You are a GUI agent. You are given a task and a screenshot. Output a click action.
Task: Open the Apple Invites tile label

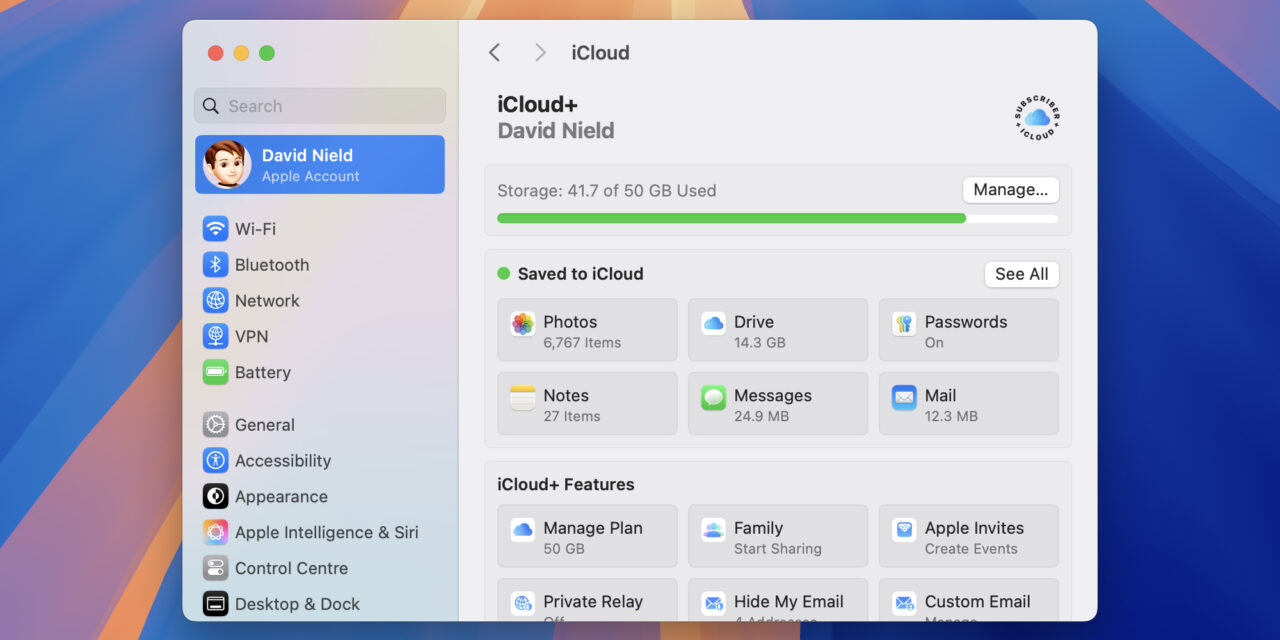pyautogui.click(x=974, y=528)
